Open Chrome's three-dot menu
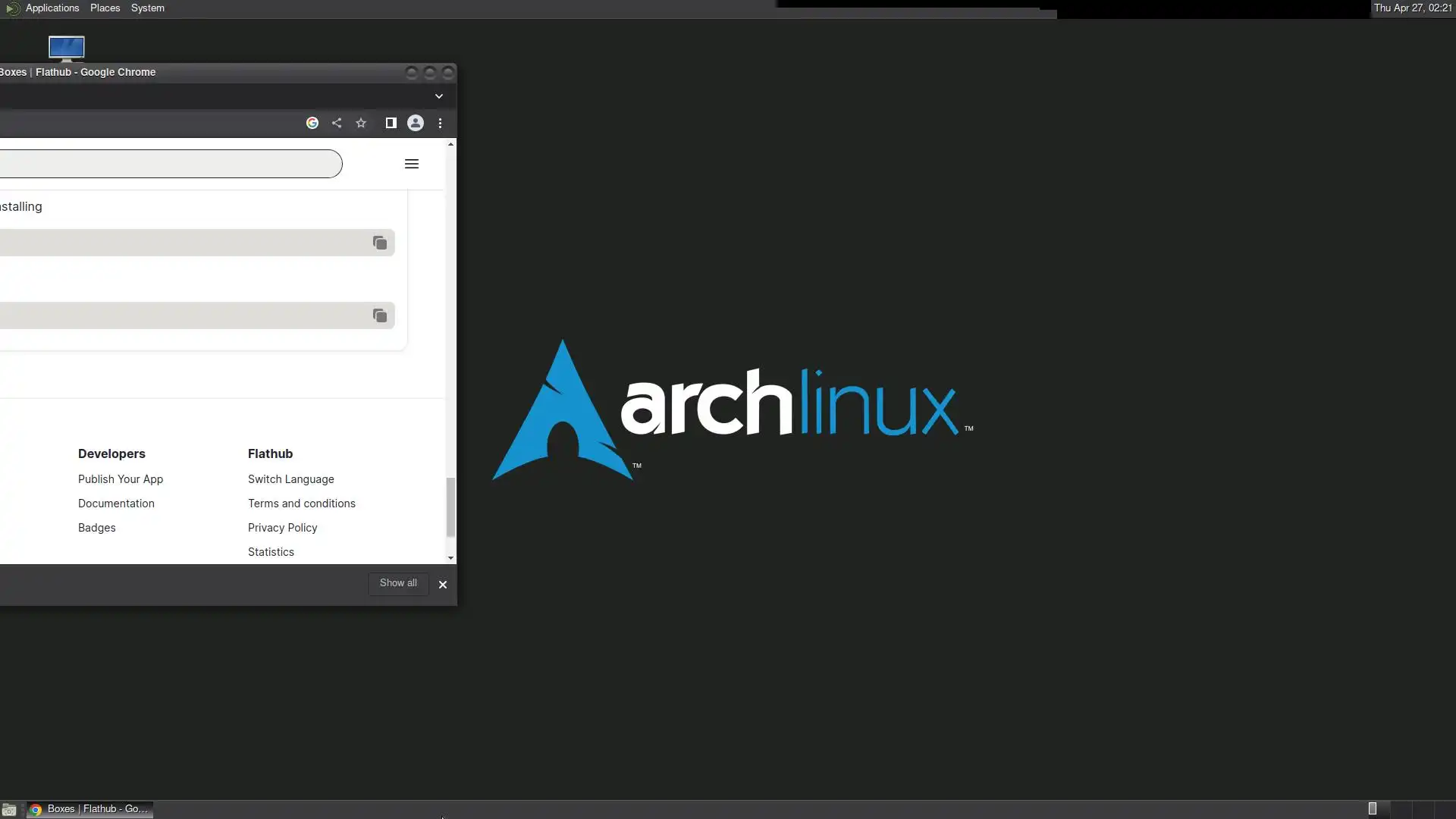The width and height of the screenshot is (1456, 819). (x=440, y=123)
